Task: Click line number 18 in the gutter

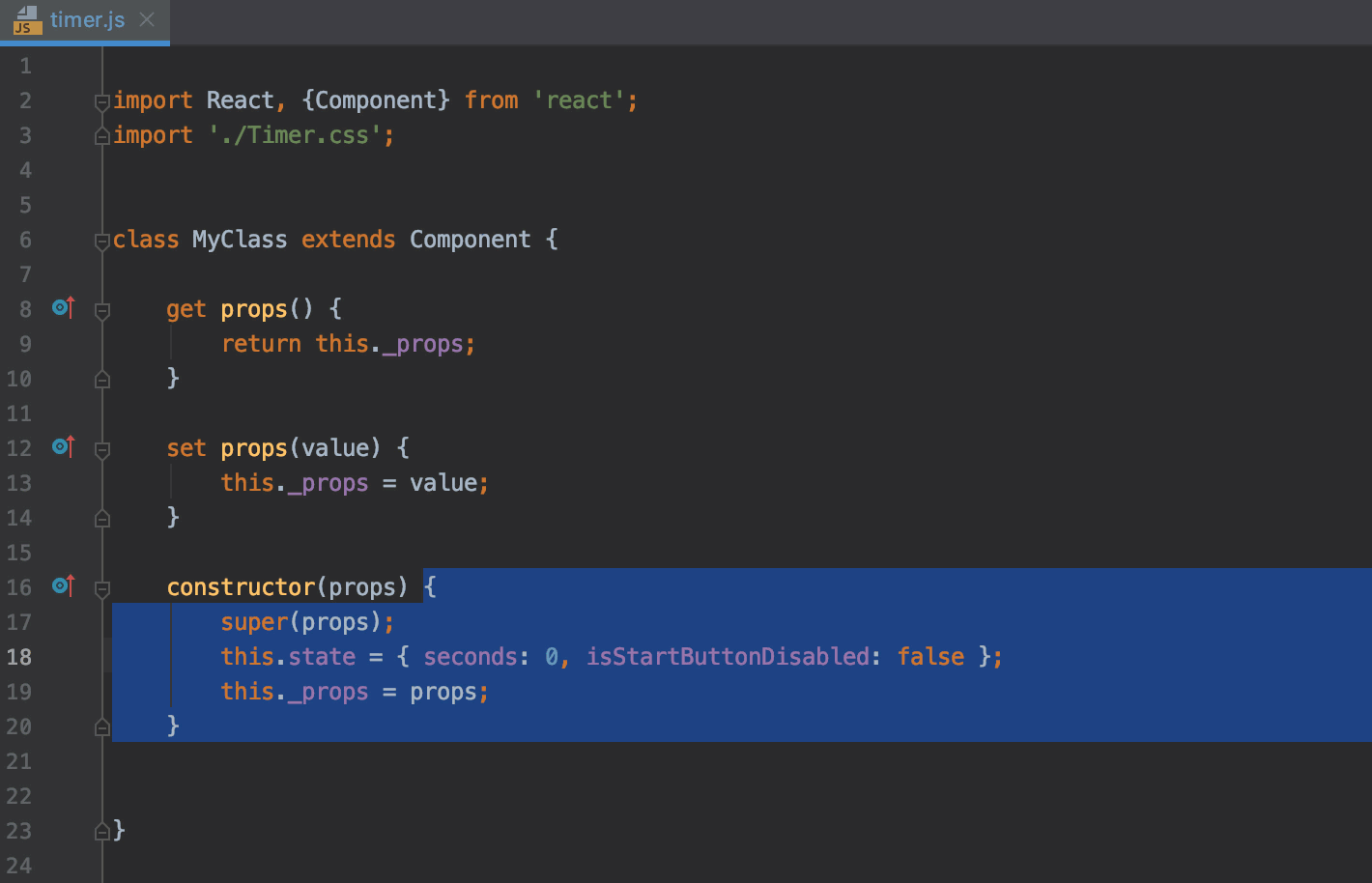Action: tap(19, 656)
